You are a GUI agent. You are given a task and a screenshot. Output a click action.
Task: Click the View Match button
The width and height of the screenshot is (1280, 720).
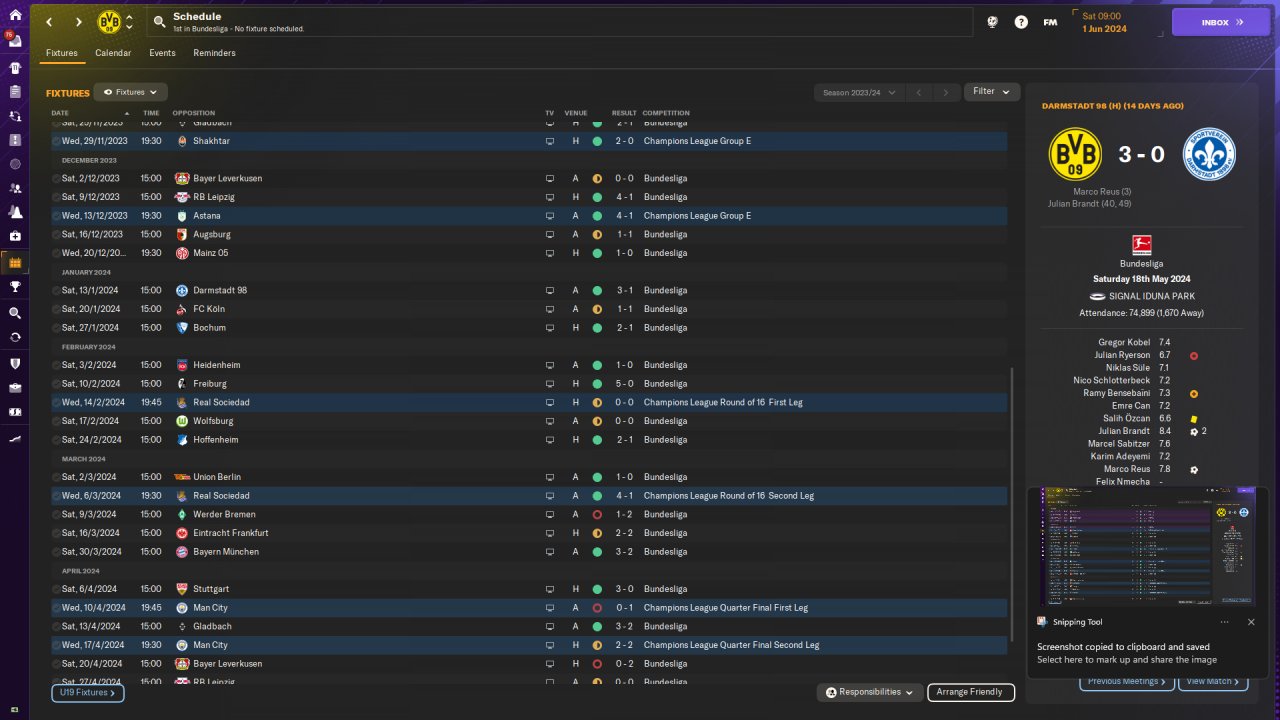tap(1214, 681)
